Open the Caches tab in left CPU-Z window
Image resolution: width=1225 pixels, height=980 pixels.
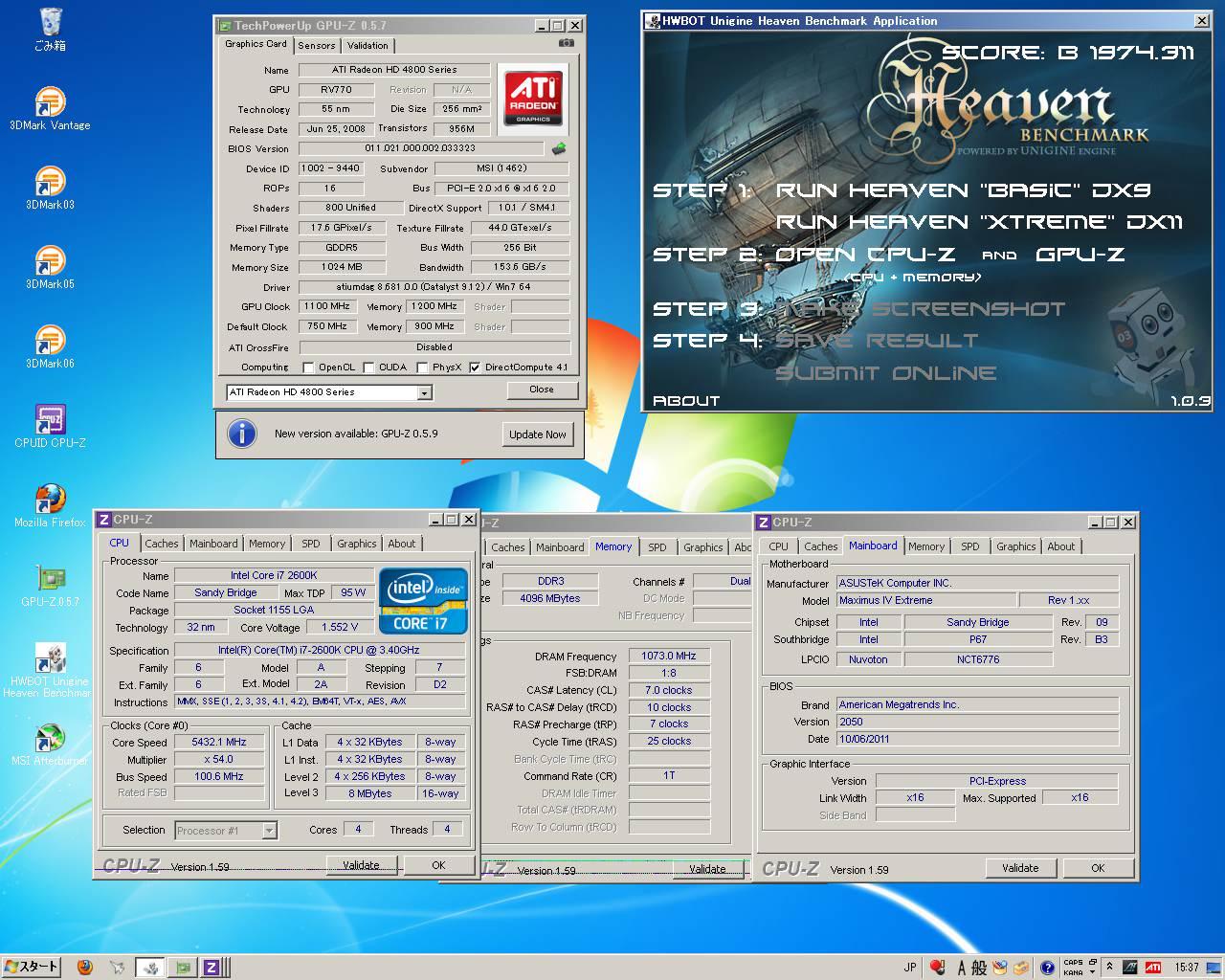tap(162, 544)
